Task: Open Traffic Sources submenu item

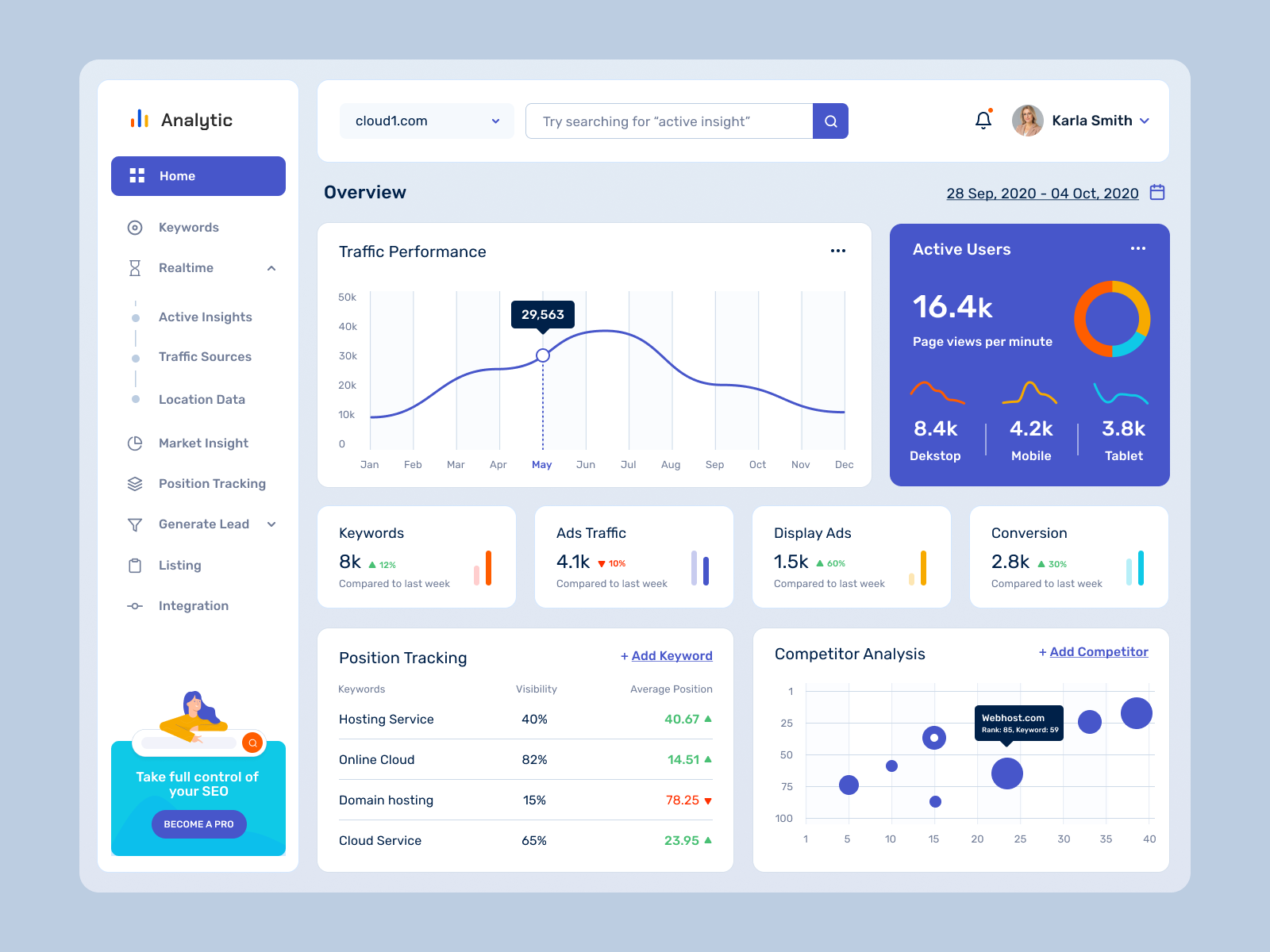Action: pyautogui.click(x=205, y=357)
